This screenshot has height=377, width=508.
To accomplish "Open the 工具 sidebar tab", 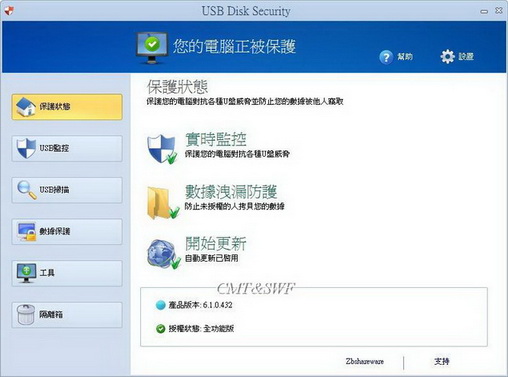I will pyautogui.click(x=67, y=273).
